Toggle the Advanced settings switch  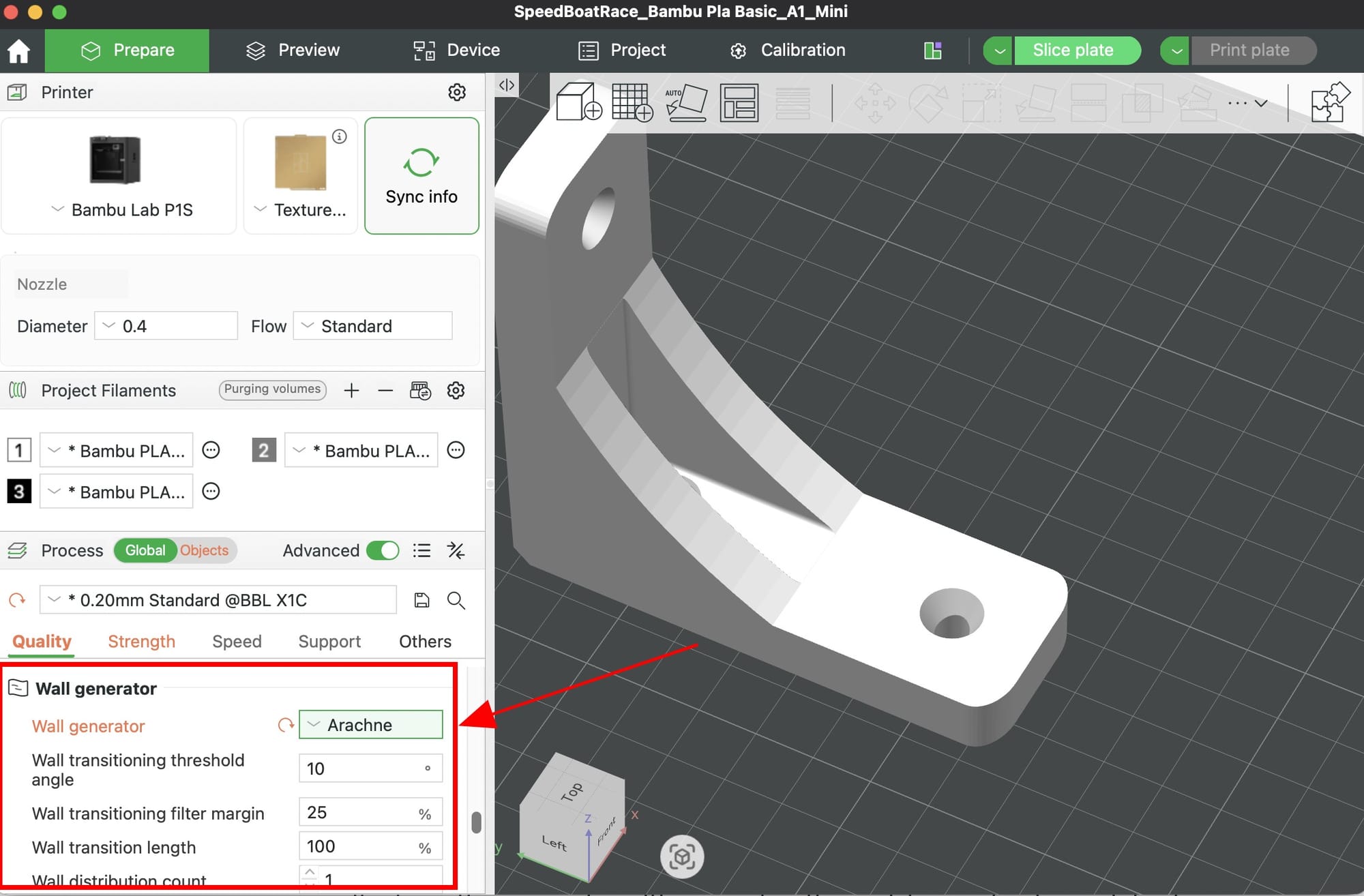383,550
